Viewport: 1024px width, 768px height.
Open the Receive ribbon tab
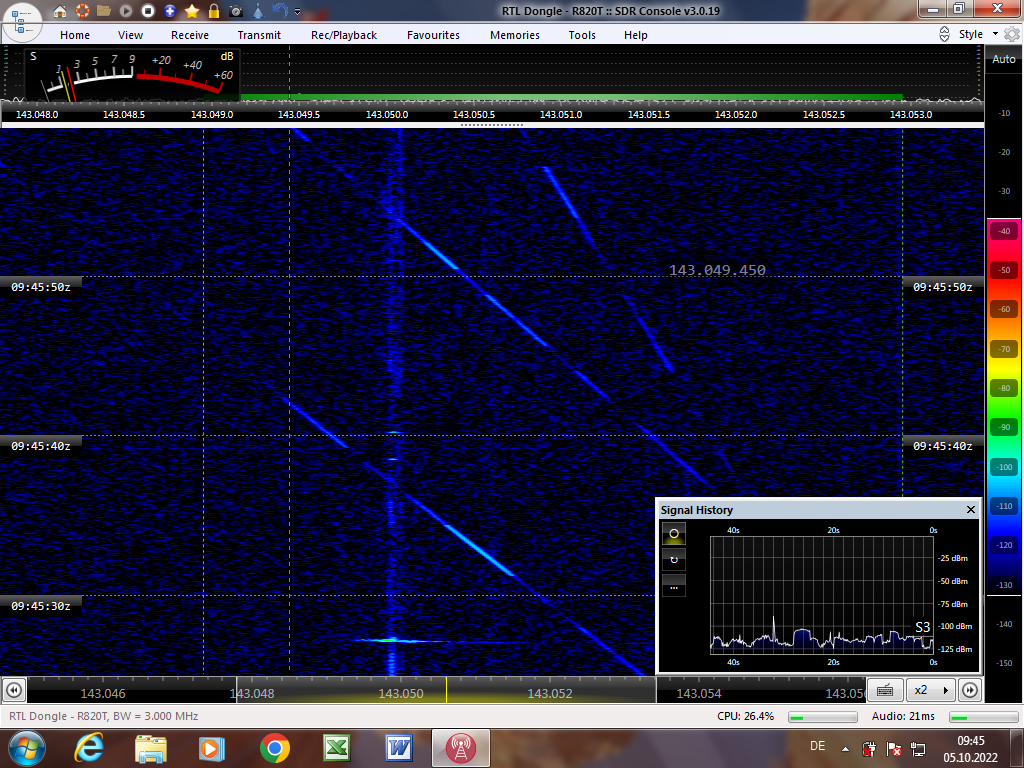pos(190,35)
